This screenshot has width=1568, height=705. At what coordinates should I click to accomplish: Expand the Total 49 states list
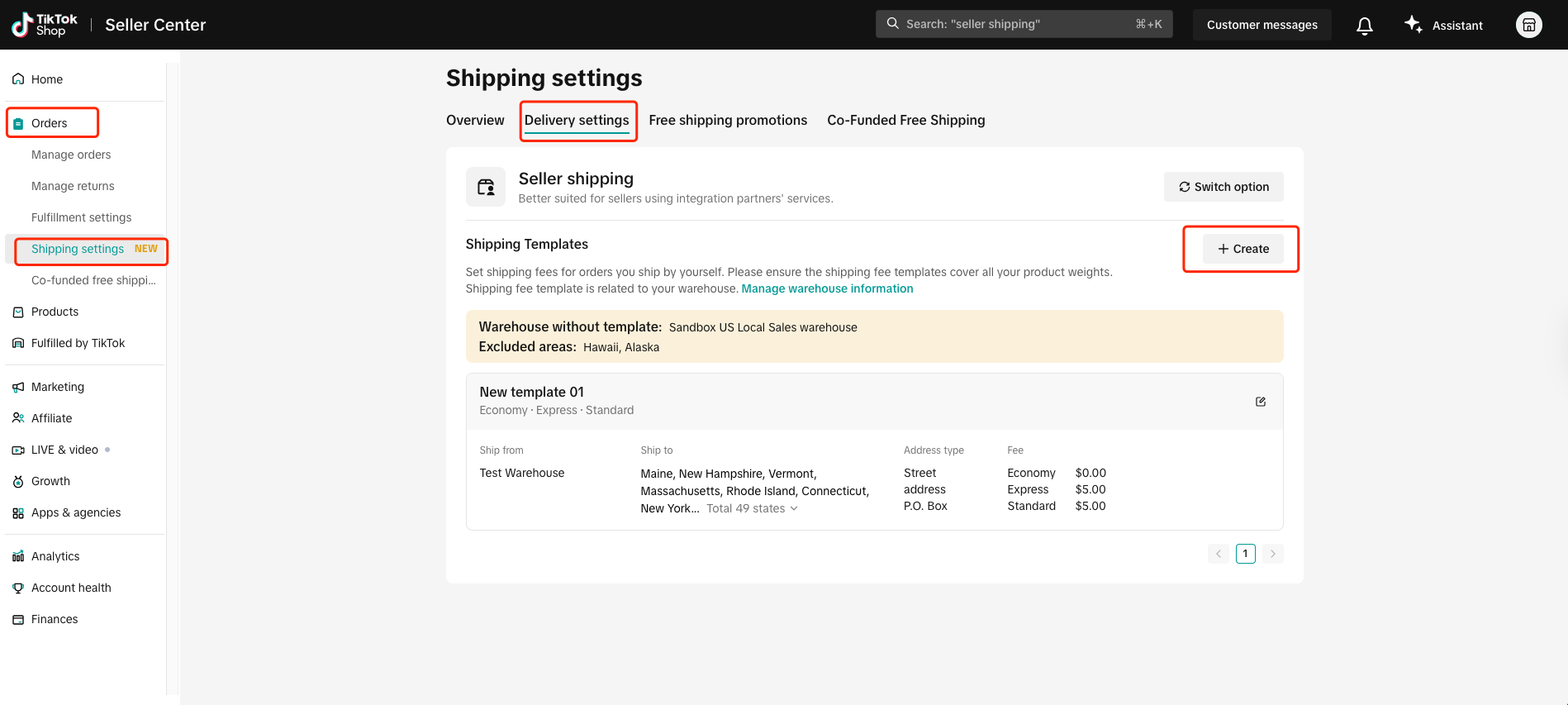pos(752,508)
